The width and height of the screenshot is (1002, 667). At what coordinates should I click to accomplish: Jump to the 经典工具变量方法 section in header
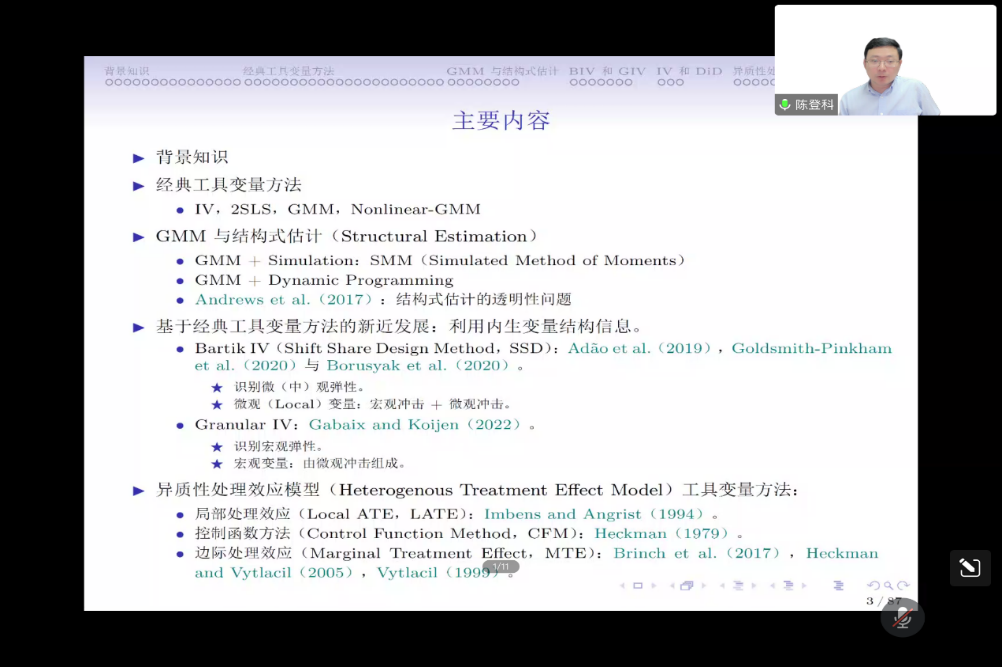pos(289,71)
